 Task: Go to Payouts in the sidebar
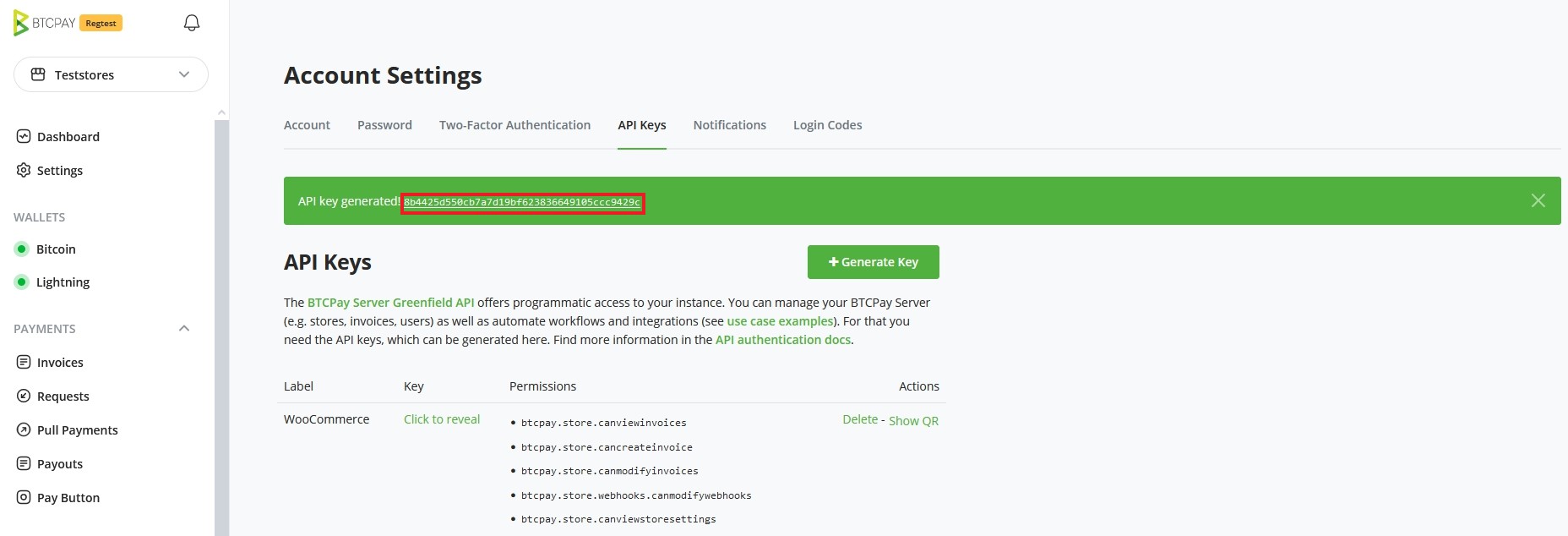(x=60, y=463)
